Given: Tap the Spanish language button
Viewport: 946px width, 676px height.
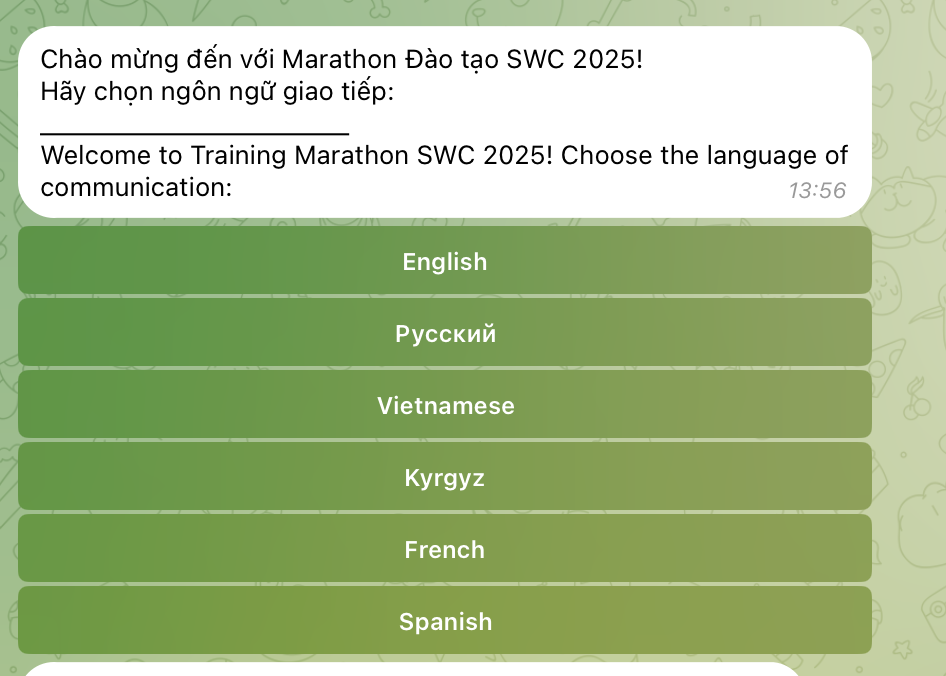Looking at the screenshot, I should (x=445, y=621).
